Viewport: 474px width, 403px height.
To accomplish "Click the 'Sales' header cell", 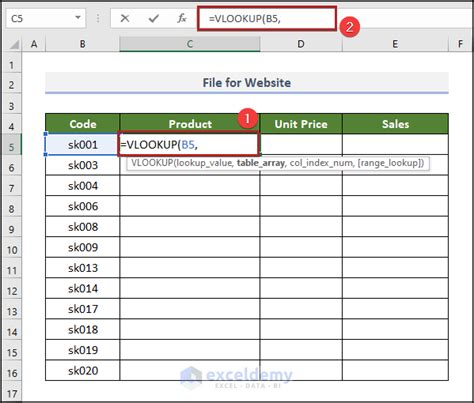I will [x=395, y=124].
